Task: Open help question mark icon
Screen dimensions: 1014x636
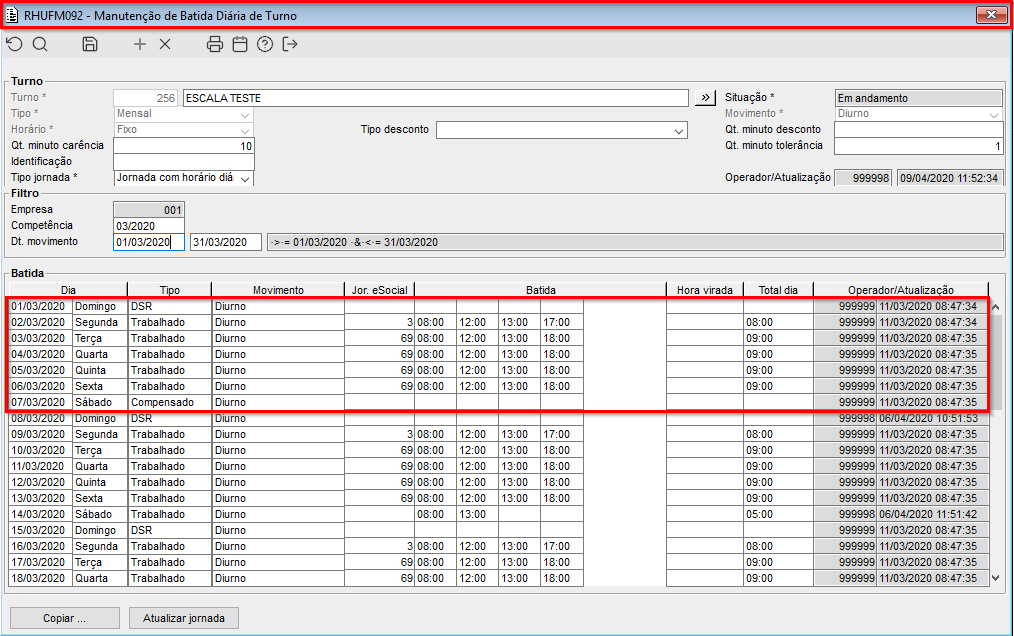Action: click(265, 44)
